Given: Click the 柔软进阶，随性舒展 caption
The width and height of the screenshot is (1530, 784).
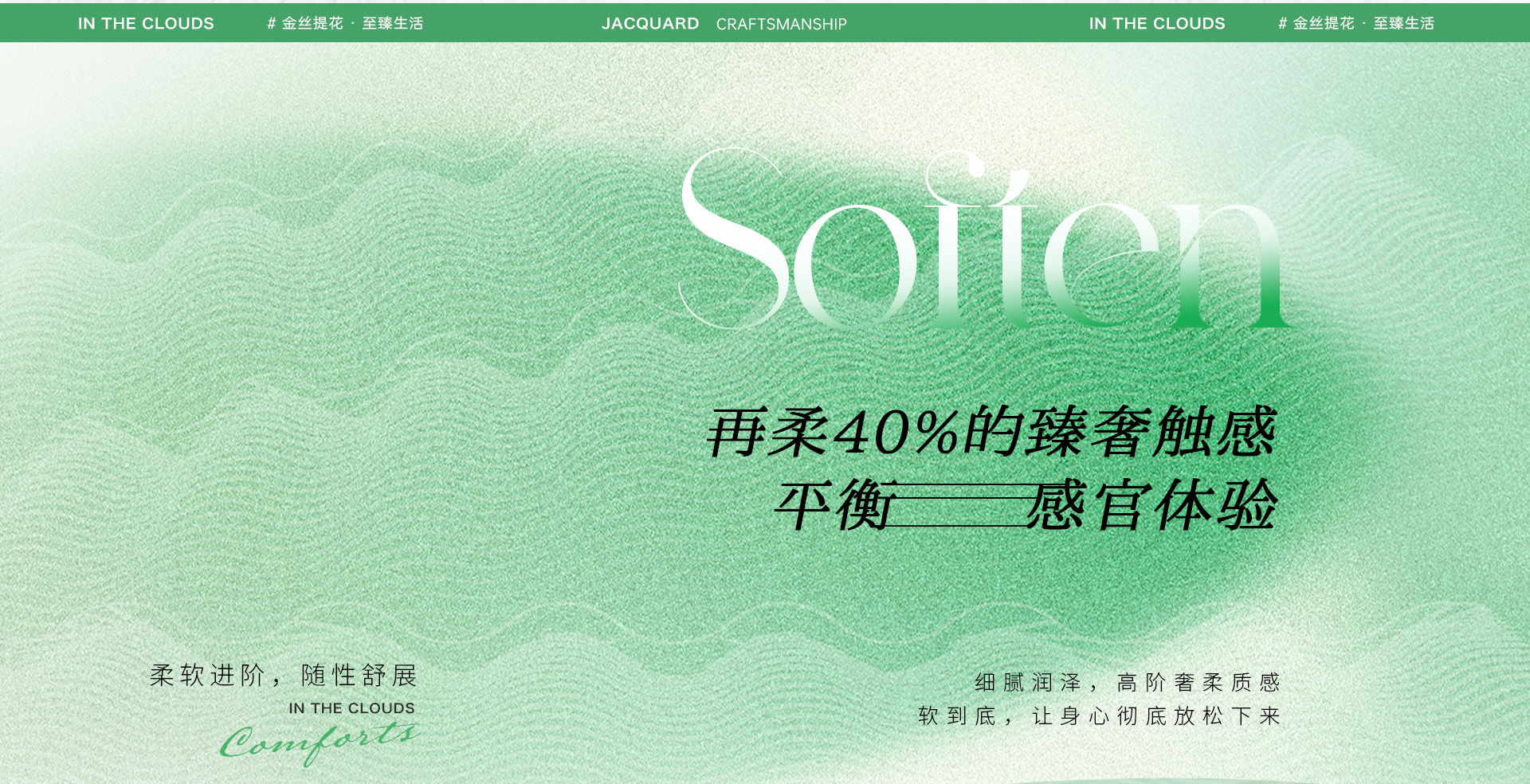Looking at the screenshot, I should click(284, 676).
